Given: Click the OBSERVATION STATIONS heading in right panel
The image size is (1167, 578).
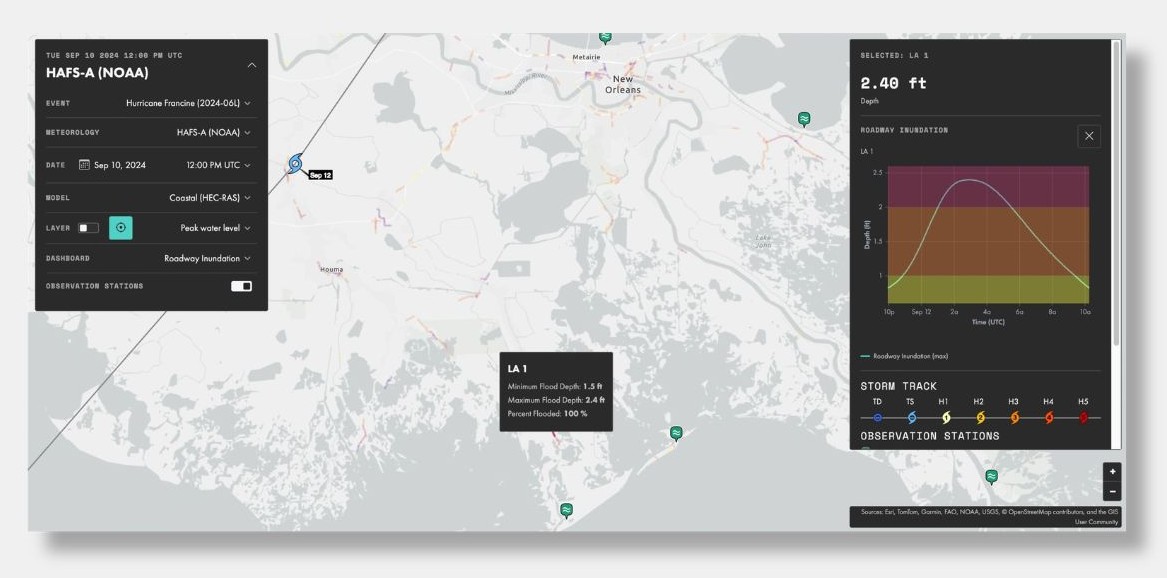Looking at the screenshot, I should pos(930,436).
